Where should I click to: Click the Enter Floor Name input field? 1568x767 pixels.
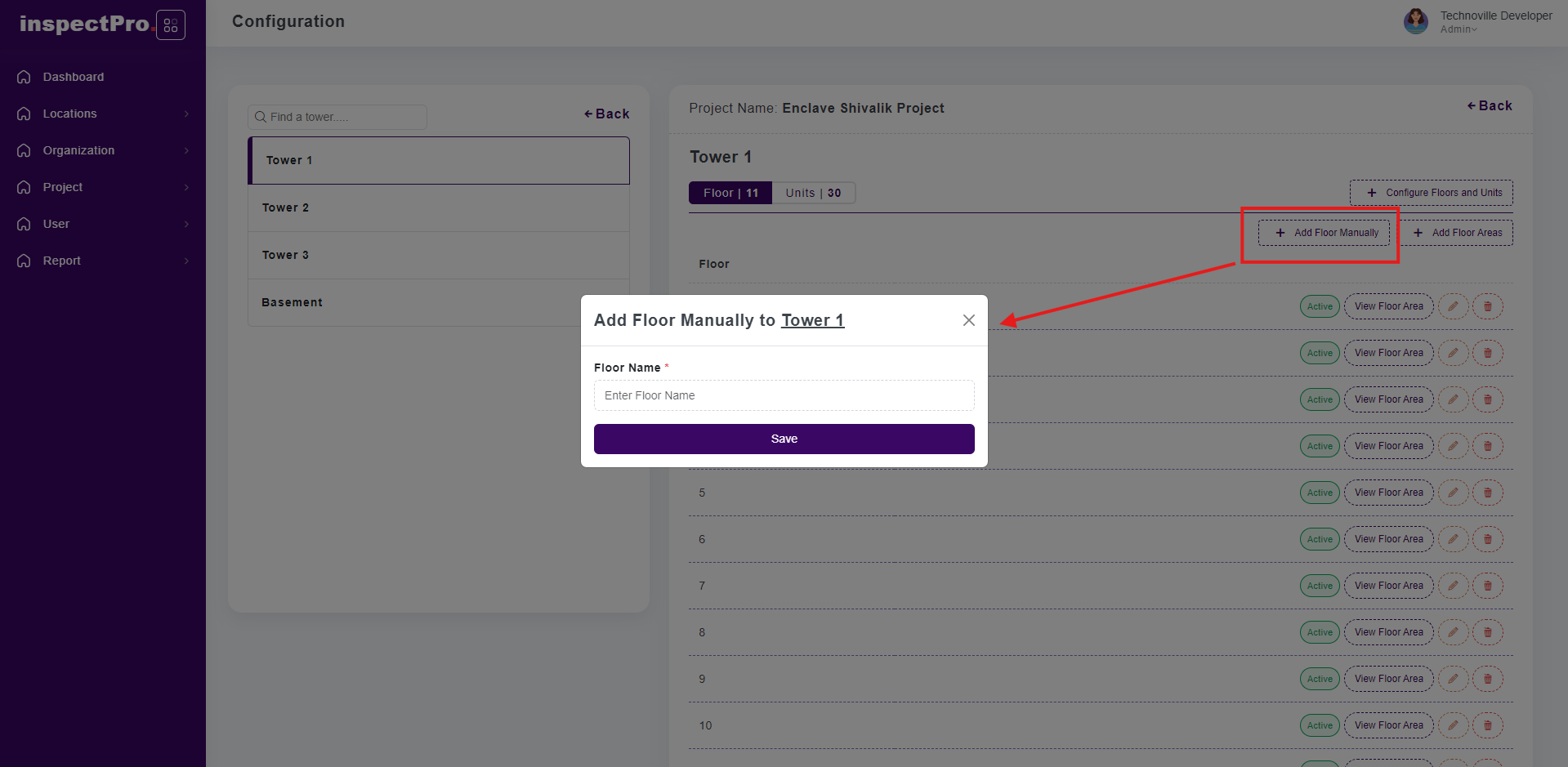[x=784, y=395]
